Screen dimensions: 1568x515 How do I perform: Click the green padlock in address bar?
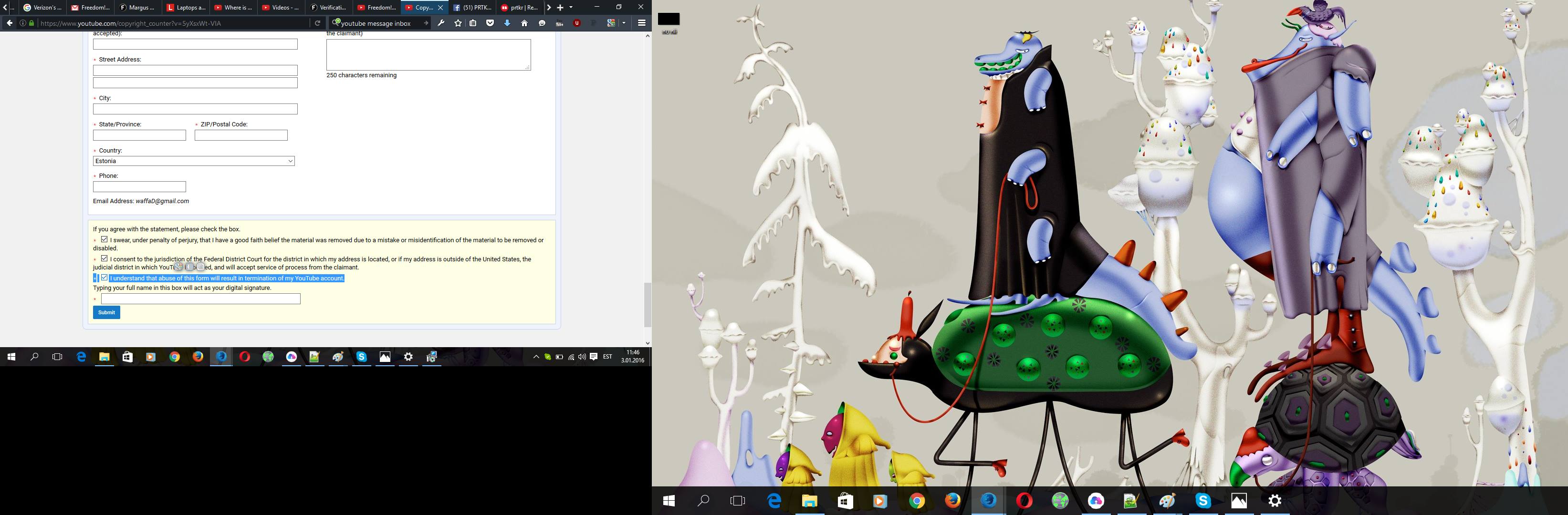coord(31,23)
